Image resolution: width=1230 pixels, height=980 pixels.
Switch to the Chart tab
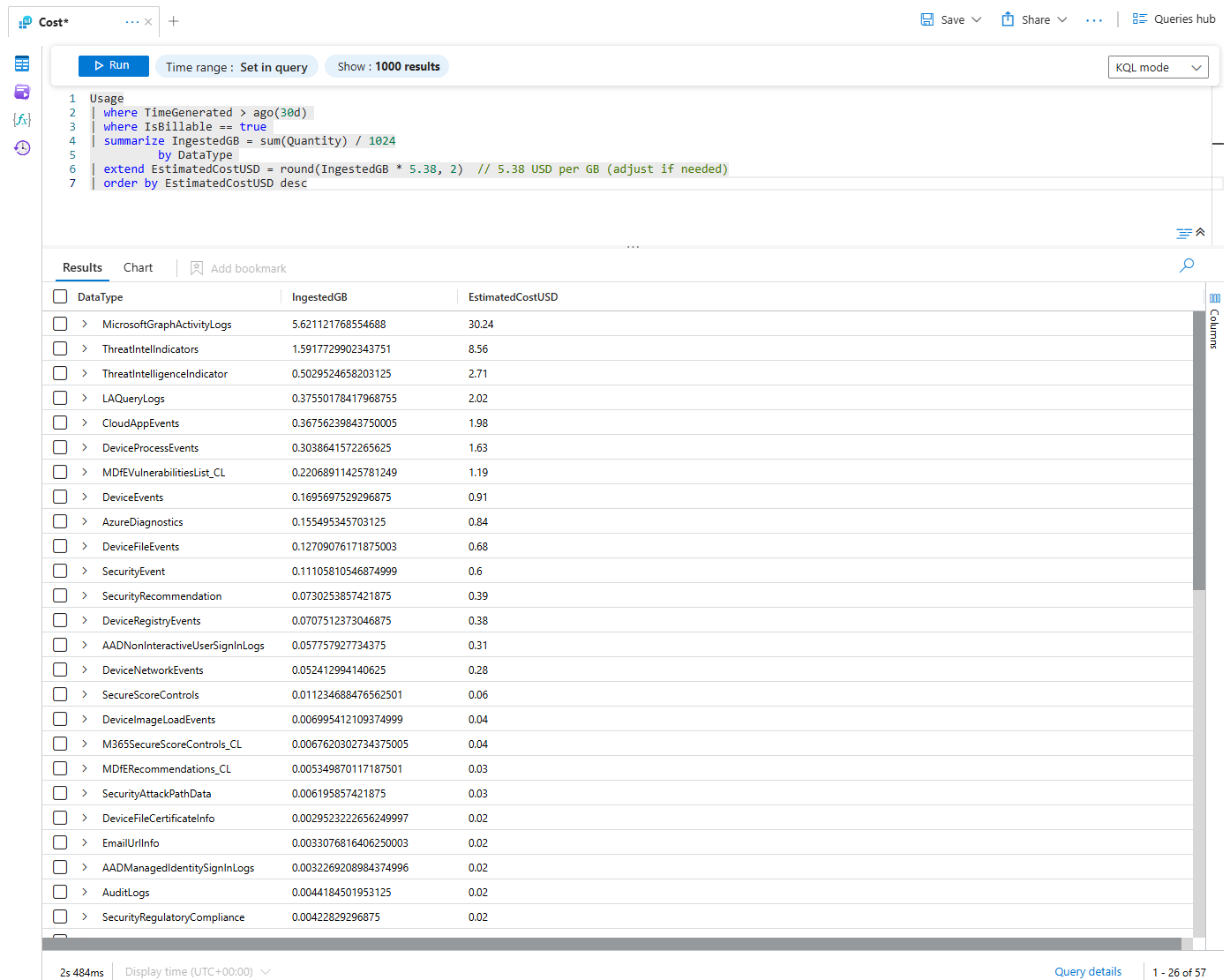(138, 267)
